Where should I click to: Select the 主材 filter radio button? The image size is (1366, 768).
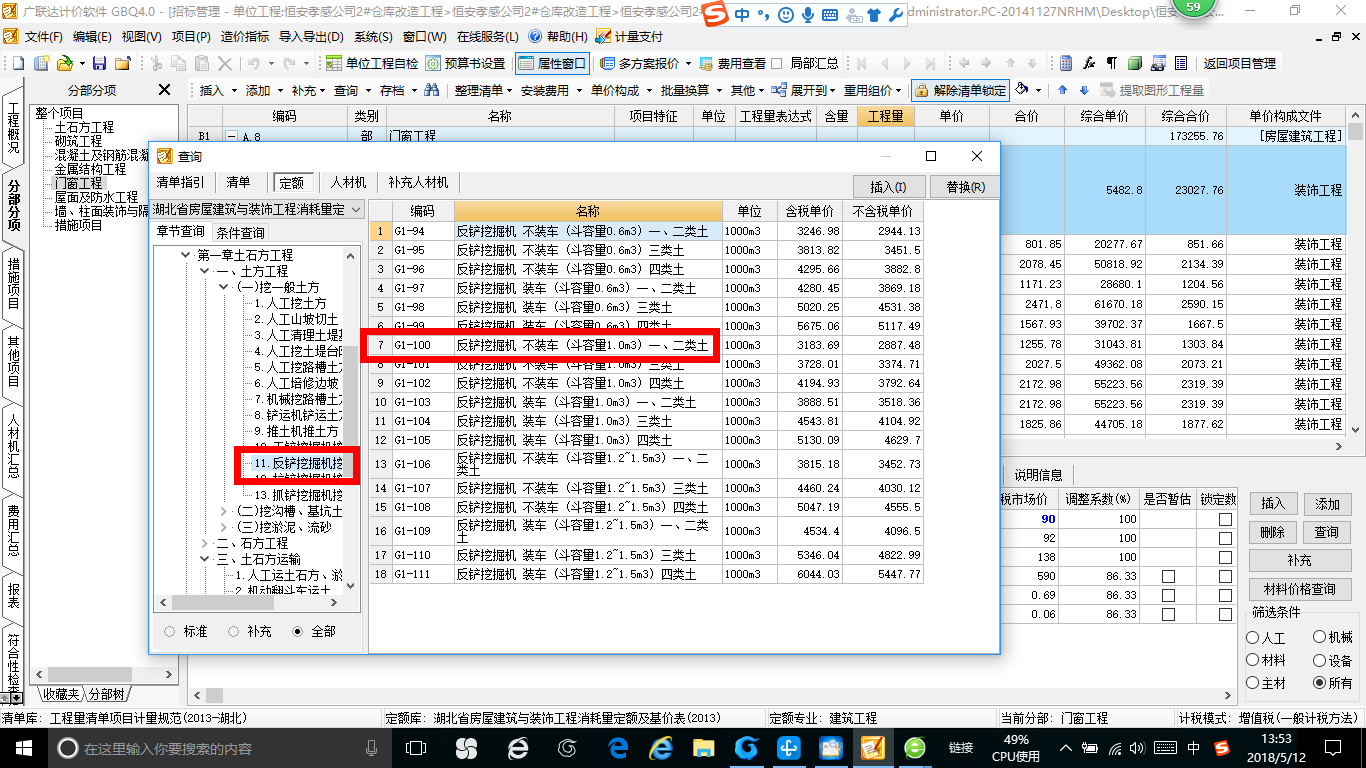coord(1253,683)
